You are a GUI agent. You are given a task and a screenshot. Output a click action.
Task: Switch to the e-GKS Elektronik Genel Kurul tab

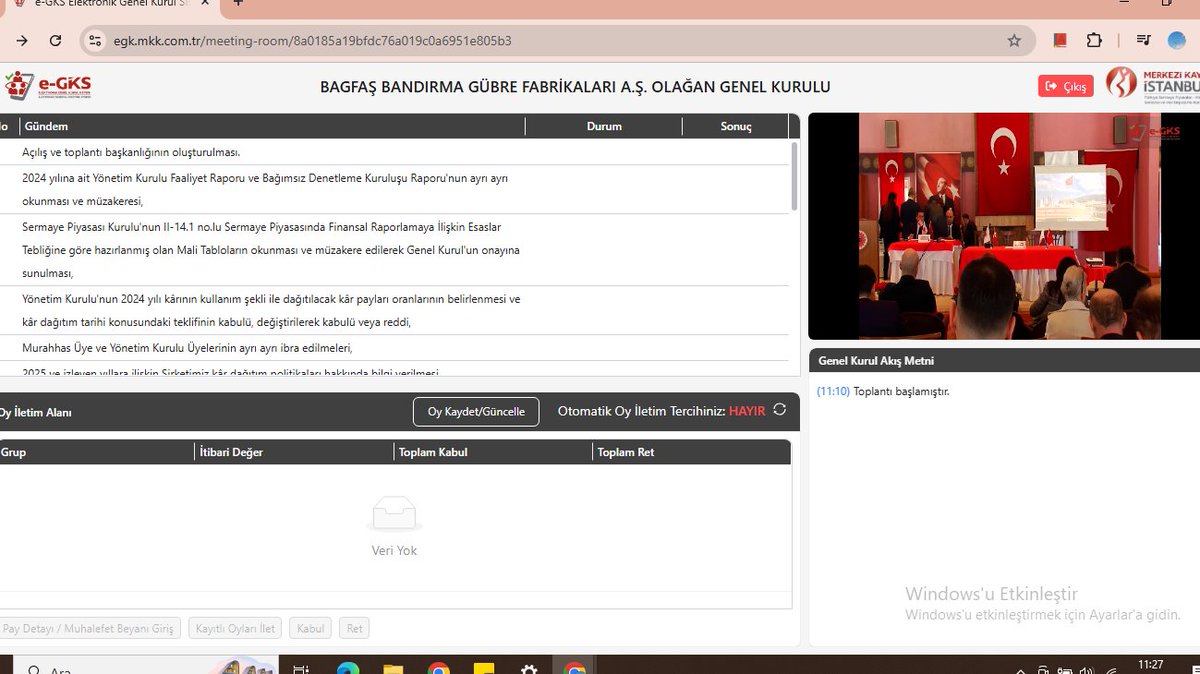(x=110, y=5)
